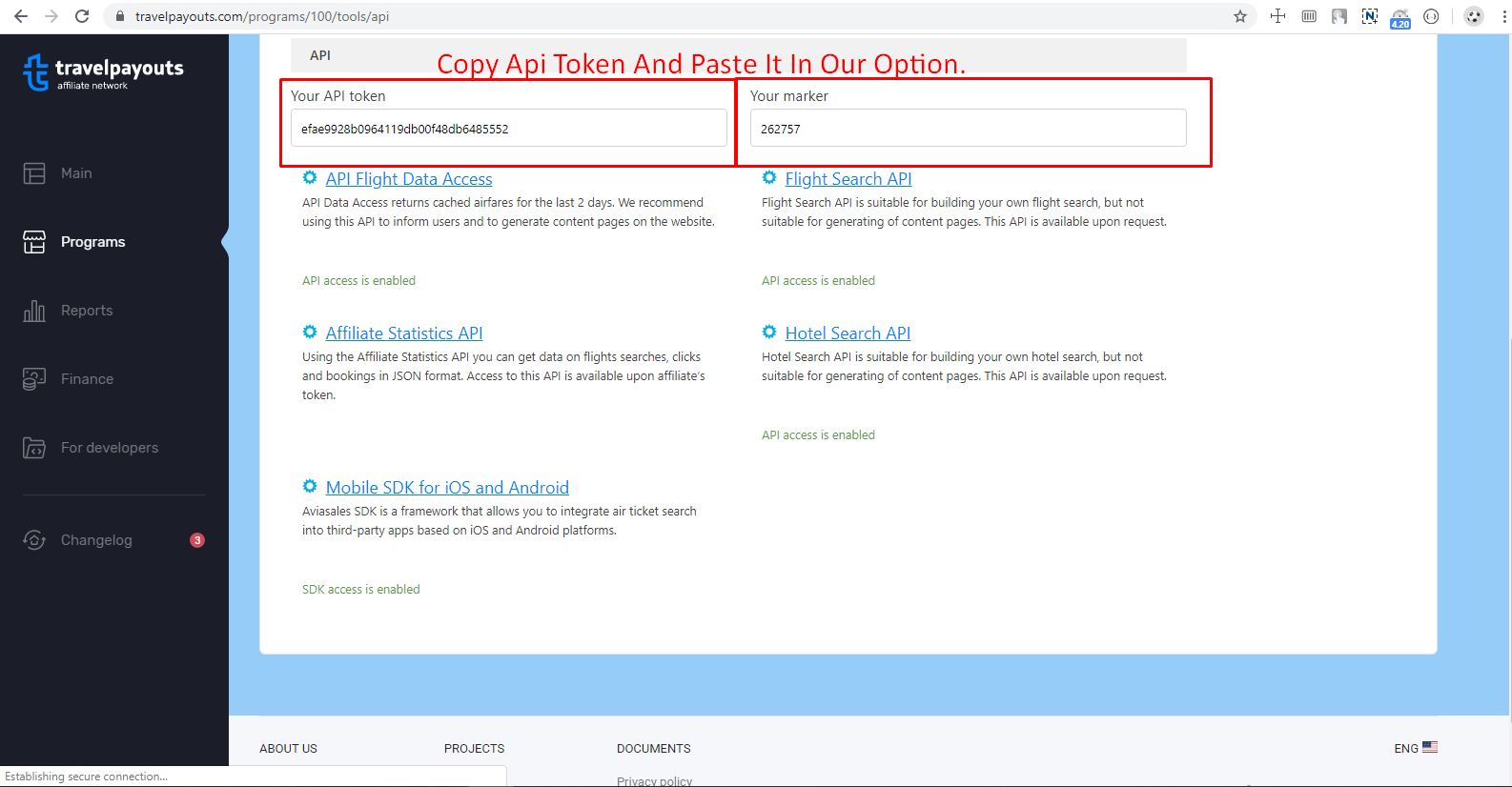1512x787 pixels.
Task: Reload the page with the refresh icon
Action: (82, 16)
